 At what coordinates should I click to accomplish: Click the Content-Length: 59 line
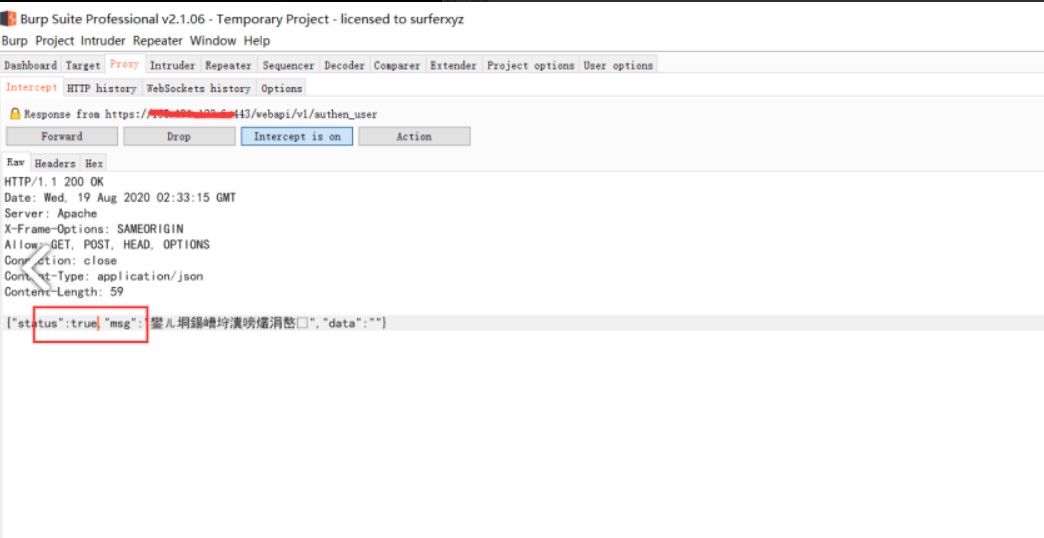pyautogui.click(x=64, y=292)
